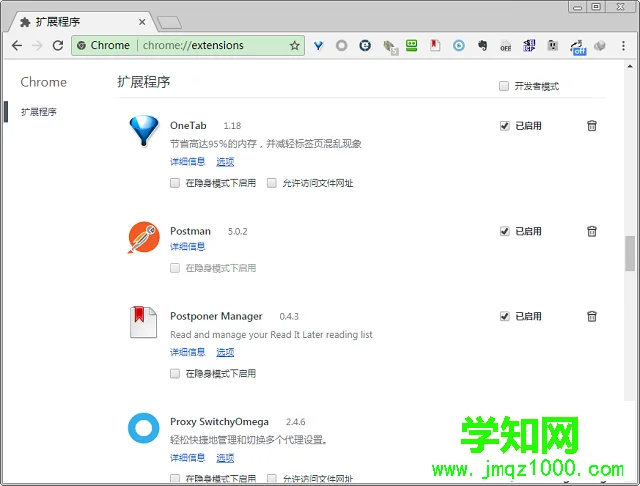Click the OneTab funnel toolbar icon
Viewport: 640px width, 486px height.
pyautogui.click(x=318, y=46)
